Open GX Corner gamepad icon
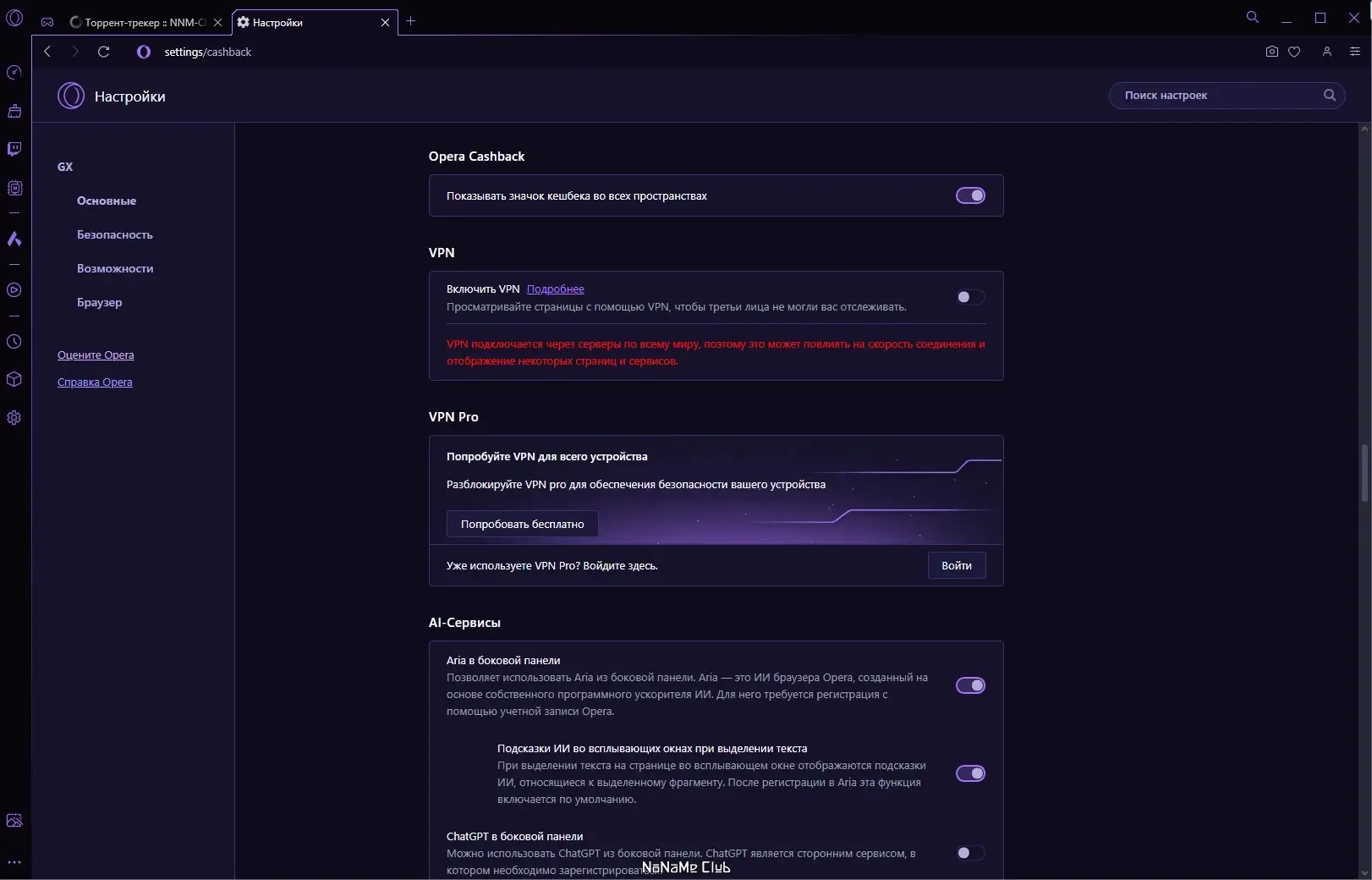Screen dimensions: 1372x880 (x=47, y=22)
